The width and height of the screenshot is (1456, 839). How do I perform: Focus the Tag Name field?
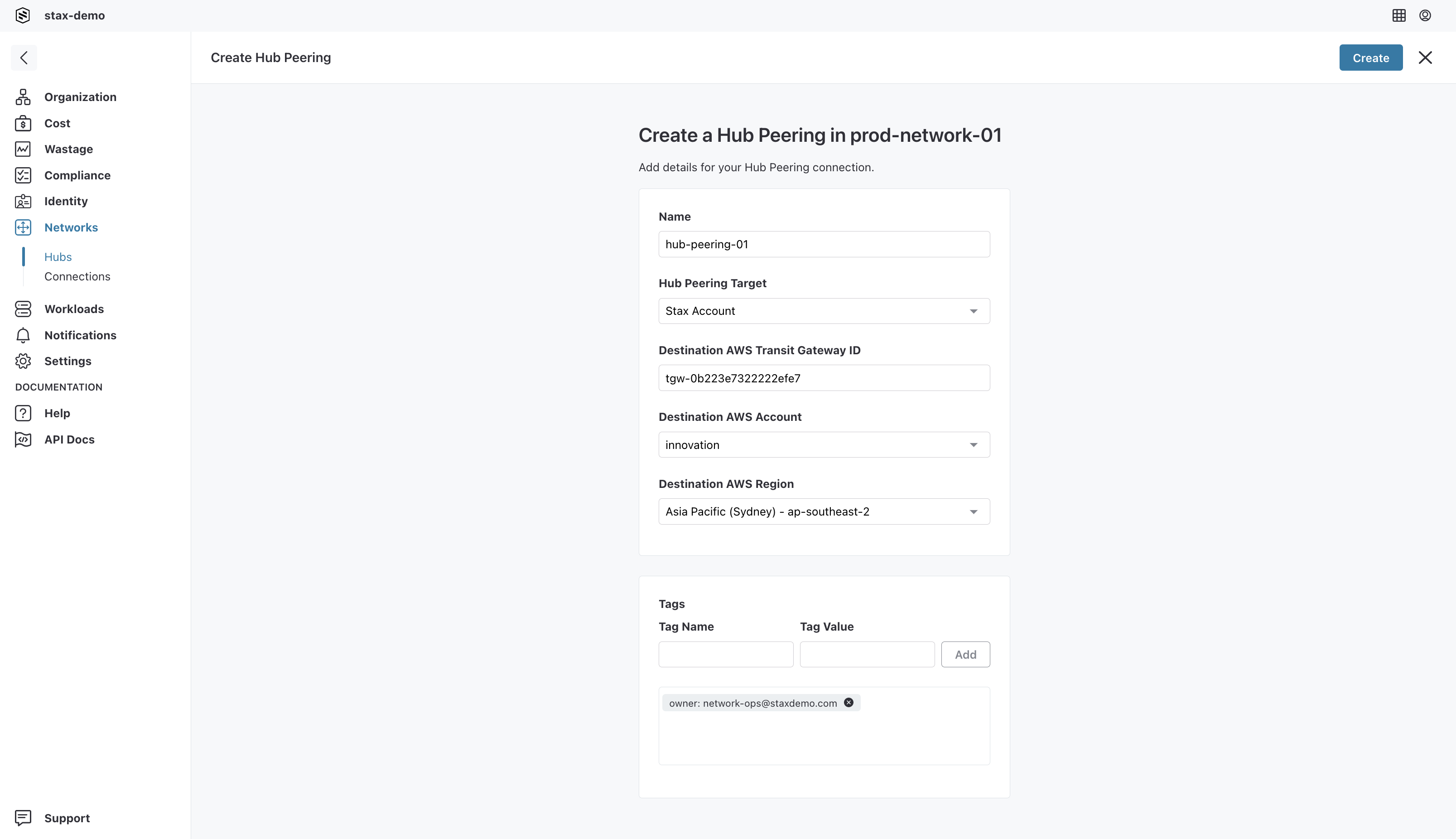[x=726, y=655]
